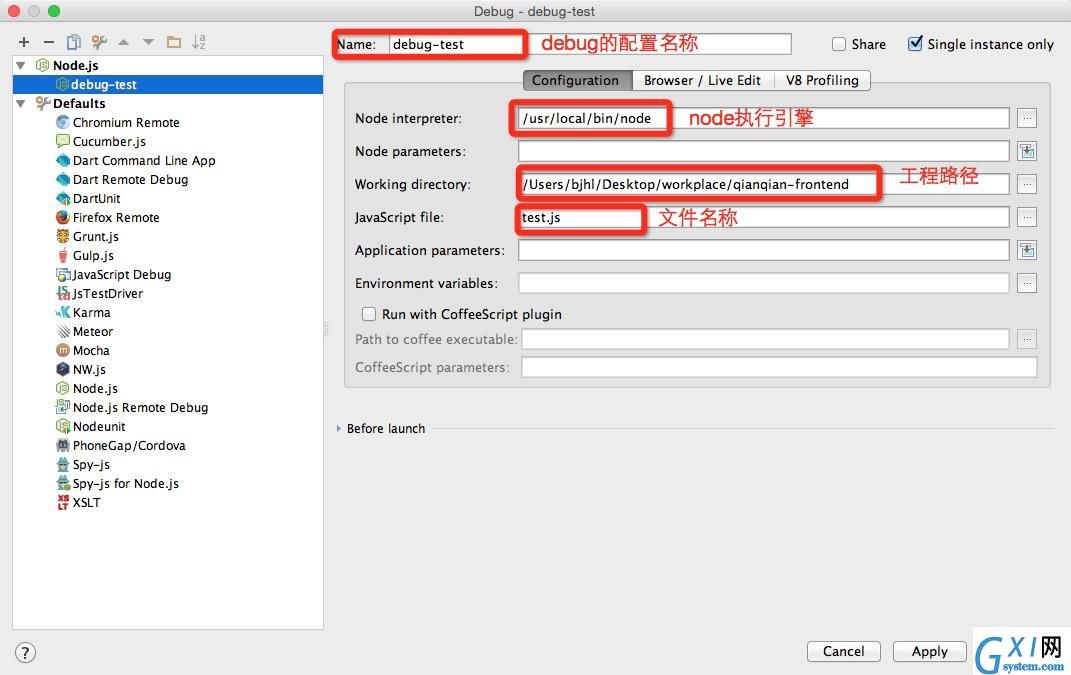
Task: Select DartUnit default configuration
Action: (x=96, y=199)
